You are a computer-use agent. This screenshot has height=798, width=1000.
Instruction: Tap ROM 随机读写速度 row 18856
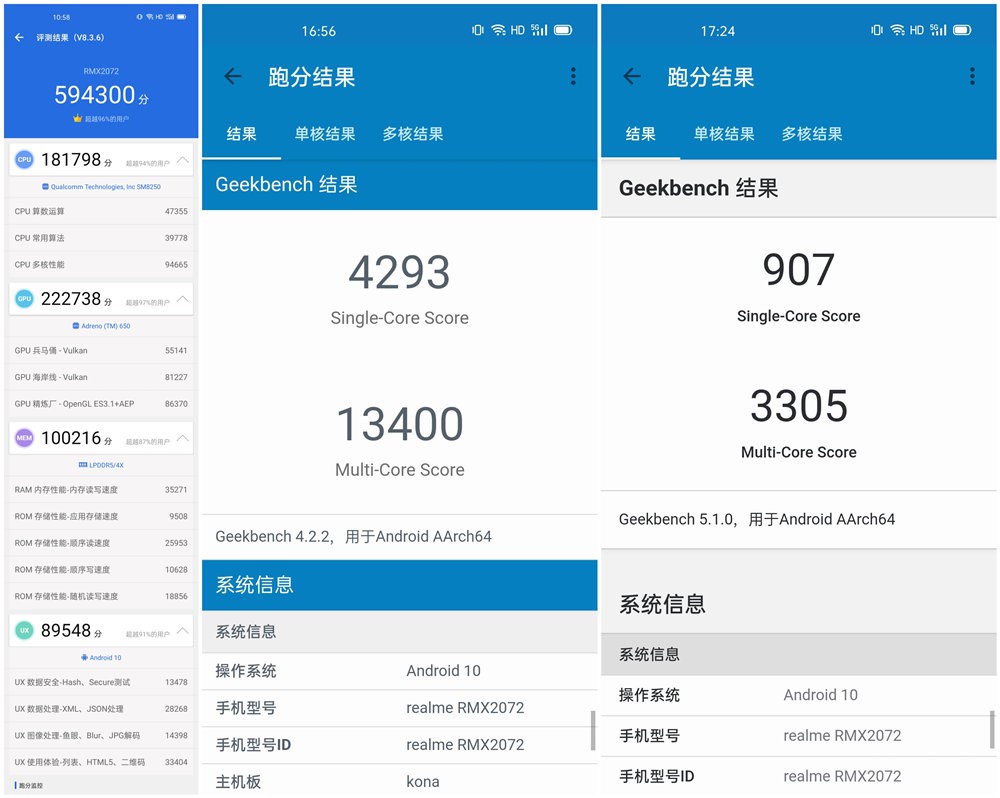(101, 596)
